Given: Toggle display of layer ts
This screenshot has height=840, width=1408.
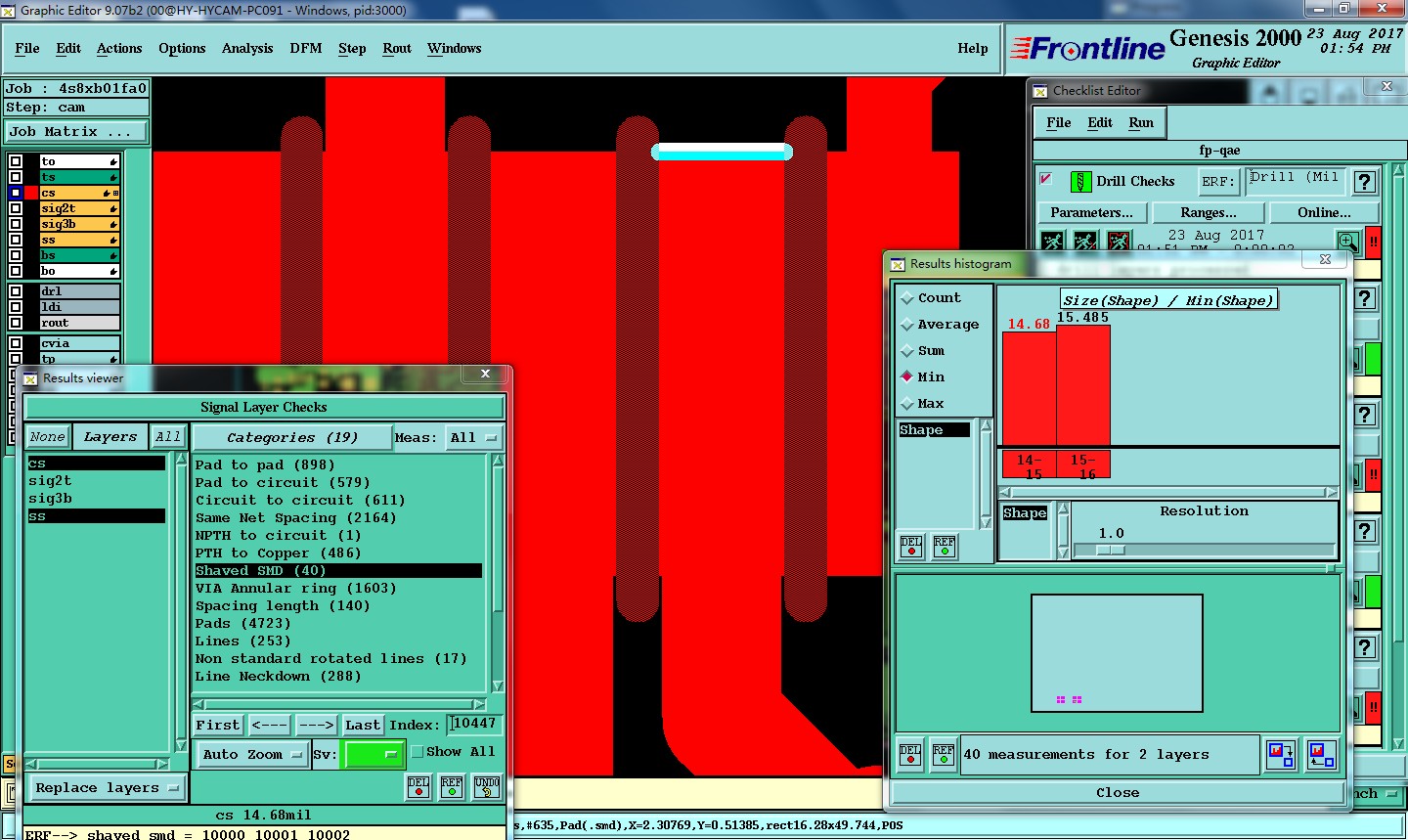Looking at the screenshot, I should click(16, 177).
